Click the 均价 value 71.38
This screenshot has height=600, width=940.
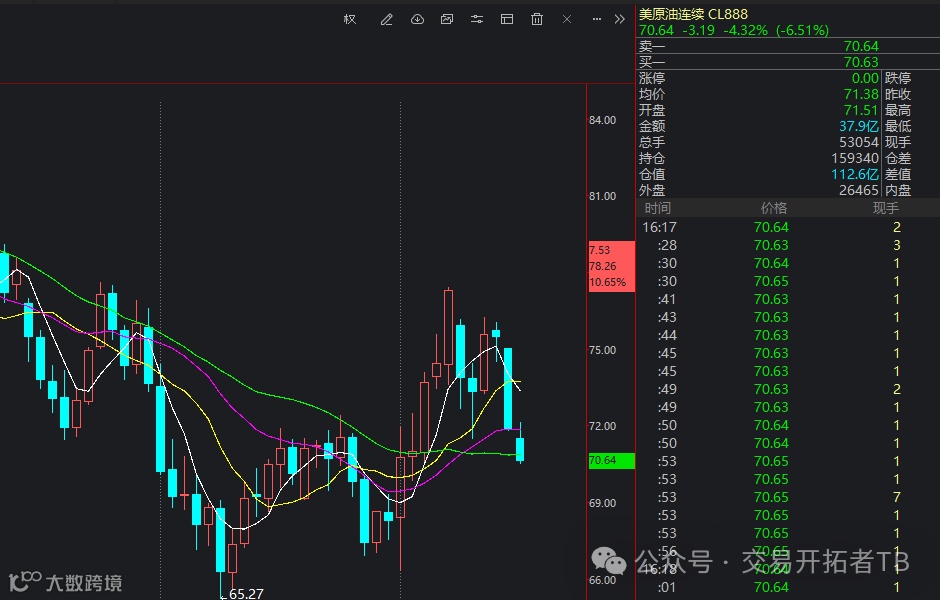861,94
